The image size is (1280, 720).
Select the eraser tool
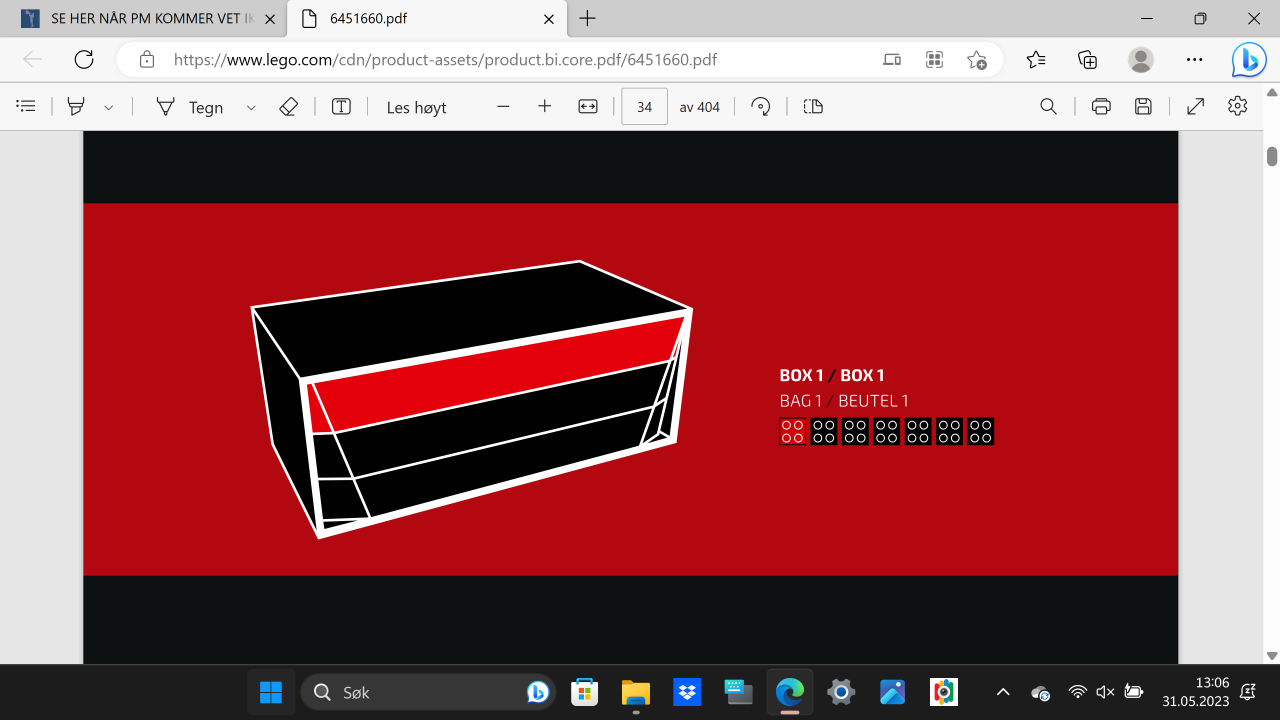pos(289,106)
